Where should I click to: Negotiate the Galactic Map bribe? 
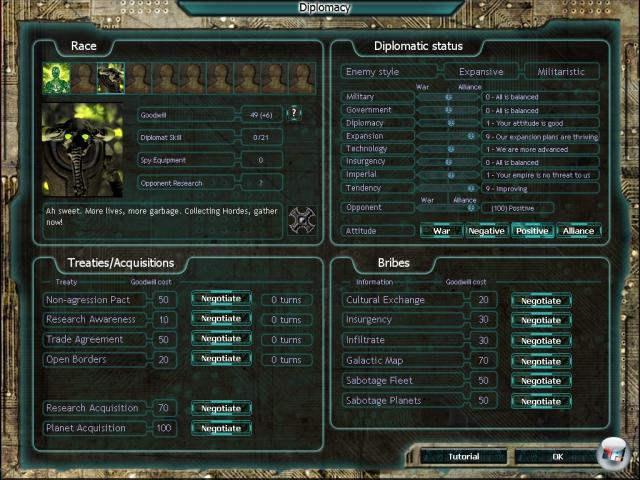[541, 360]
